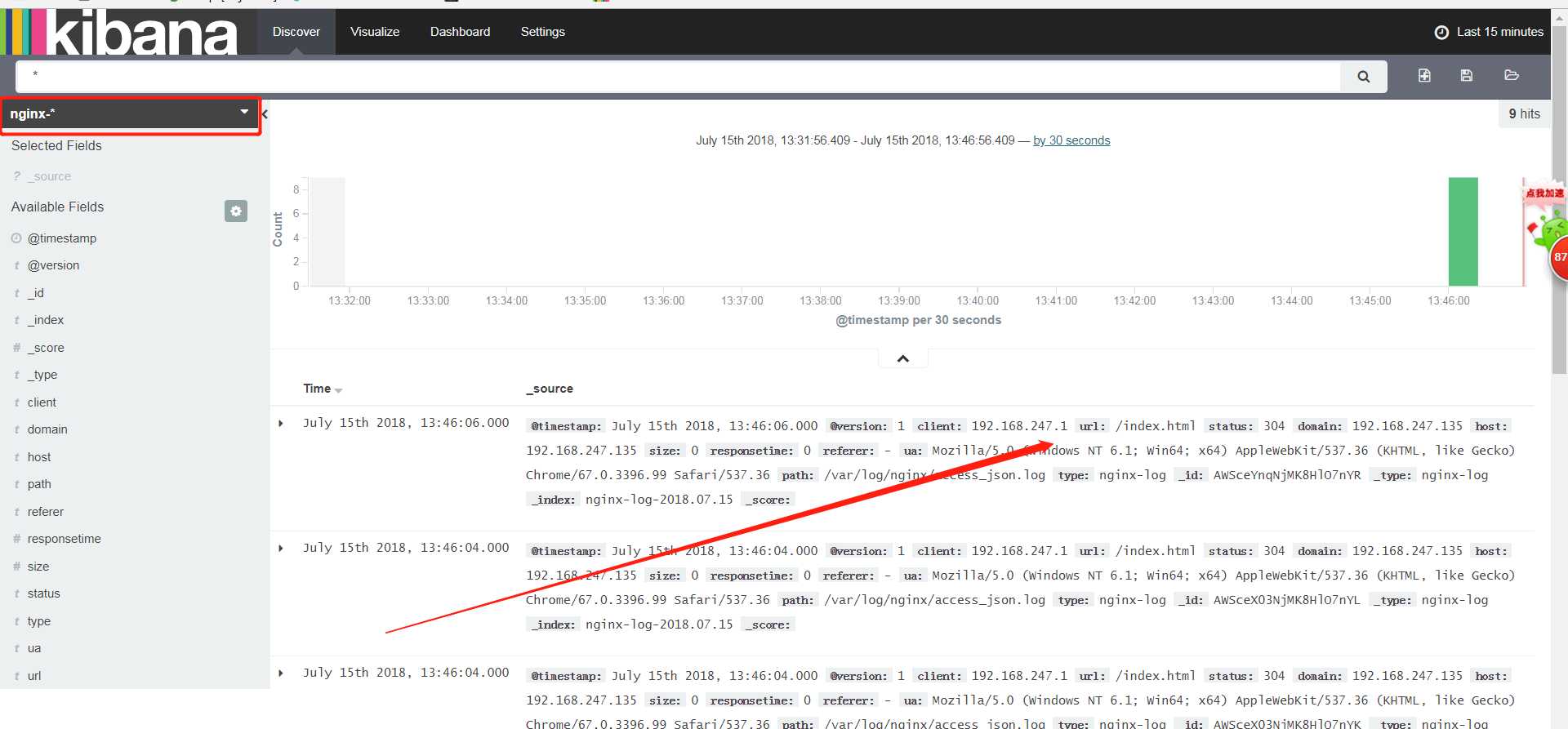Click the hash icon beside _score field
This screenshot has height=729, width=1568.
click(16, 348)
